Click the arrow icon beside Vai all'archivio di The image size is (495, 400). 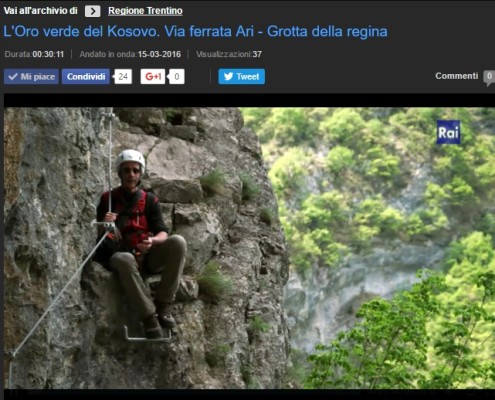coord(93,11)
